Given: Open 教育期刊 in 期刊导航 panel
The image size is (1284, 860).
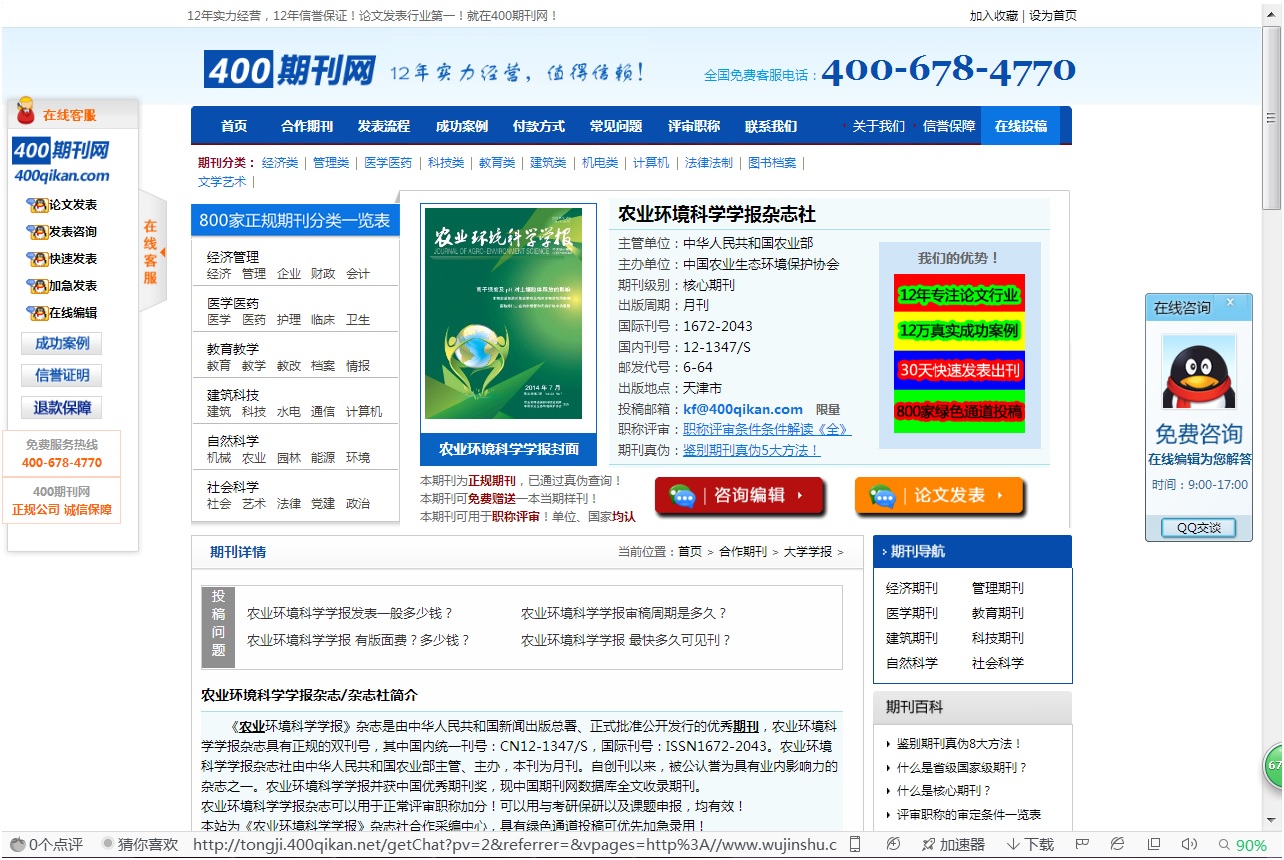Looking at the screenshot, I should click(998, 613).
